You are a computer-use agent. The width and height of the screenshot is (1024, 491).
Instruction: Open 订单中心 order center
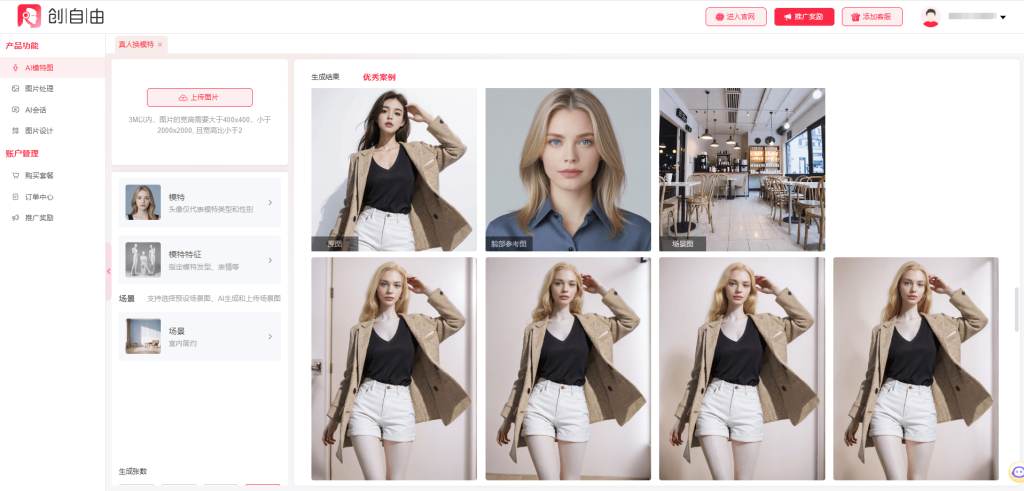40,196
